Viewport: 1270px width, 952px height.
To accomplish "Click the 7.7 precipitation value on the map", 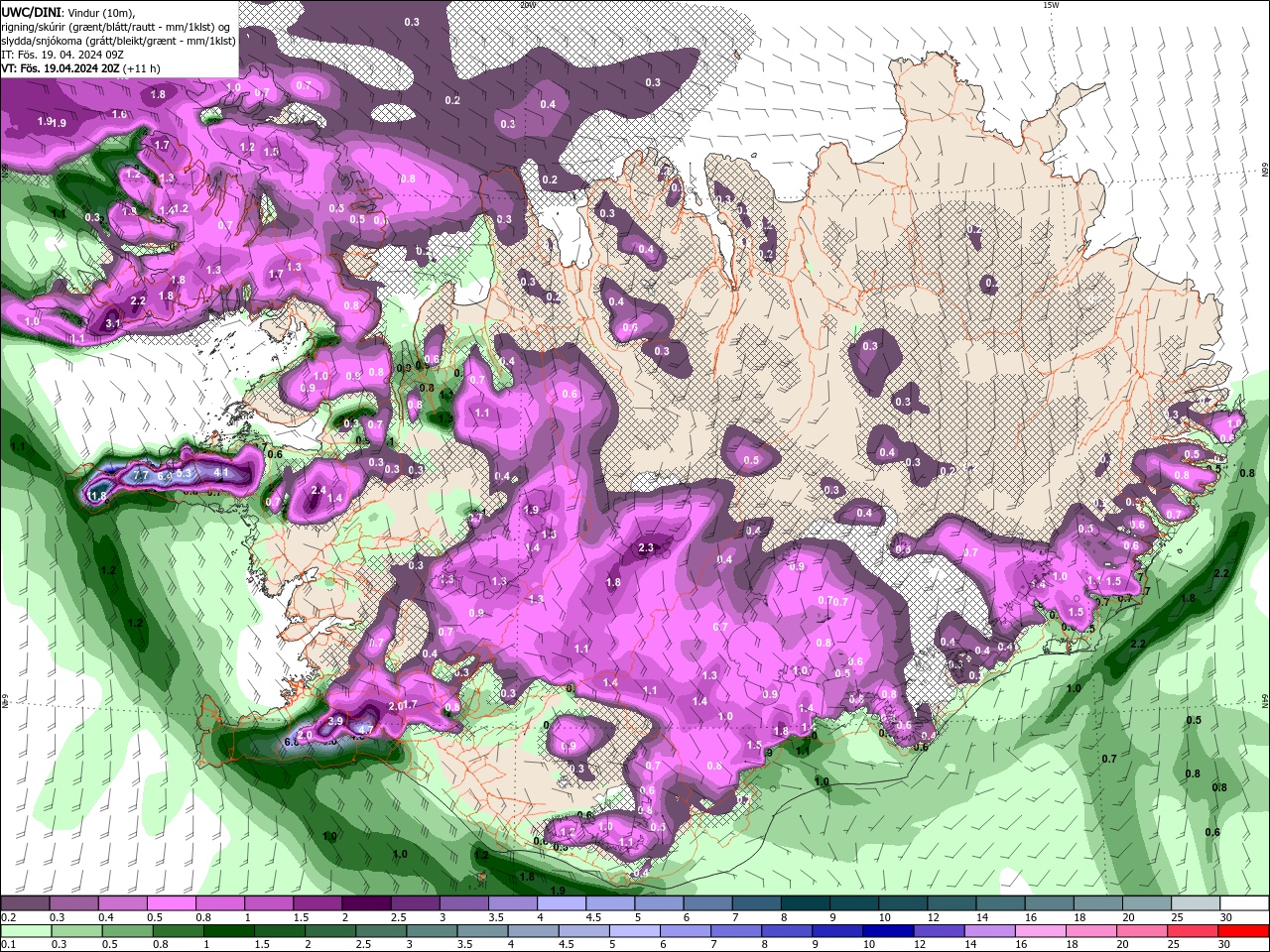I will pos(141,476).
